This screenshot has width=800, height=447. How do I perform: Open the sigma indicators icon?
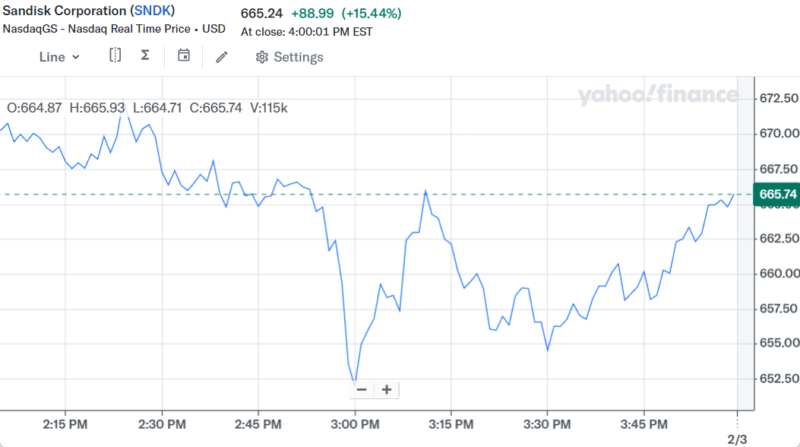(x=145, y=56)
